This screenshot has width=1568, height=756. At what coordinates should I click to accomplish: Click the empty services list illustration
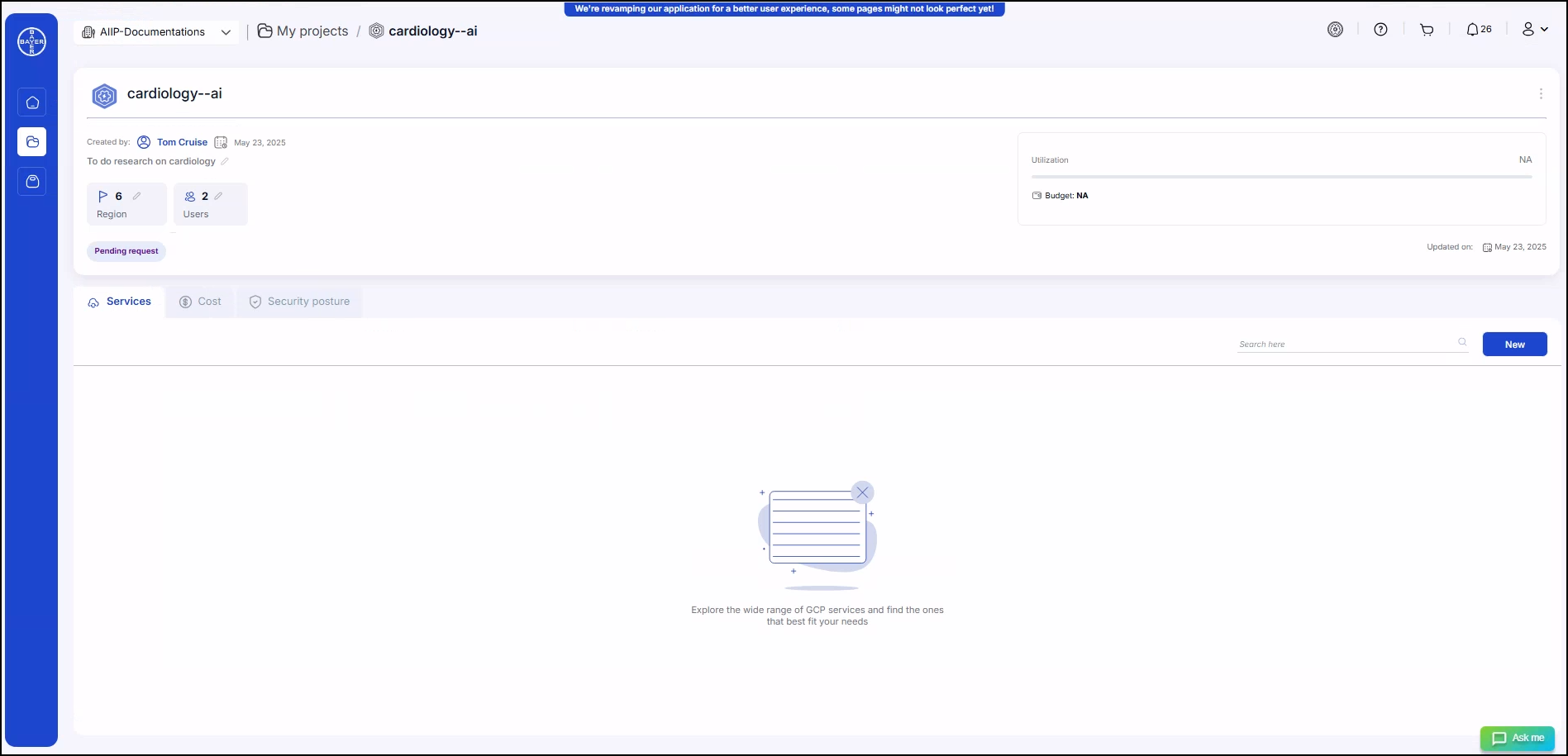[x=817, y=535]
